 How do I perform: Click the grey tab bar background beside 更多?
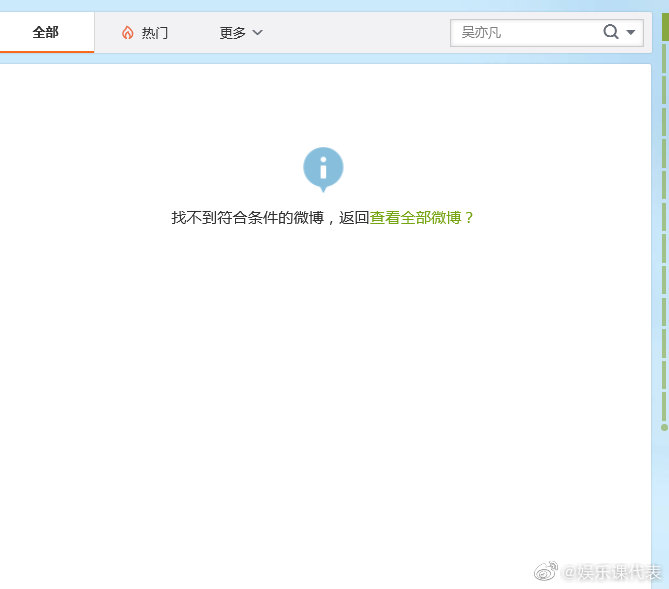(x=356, y=32)
